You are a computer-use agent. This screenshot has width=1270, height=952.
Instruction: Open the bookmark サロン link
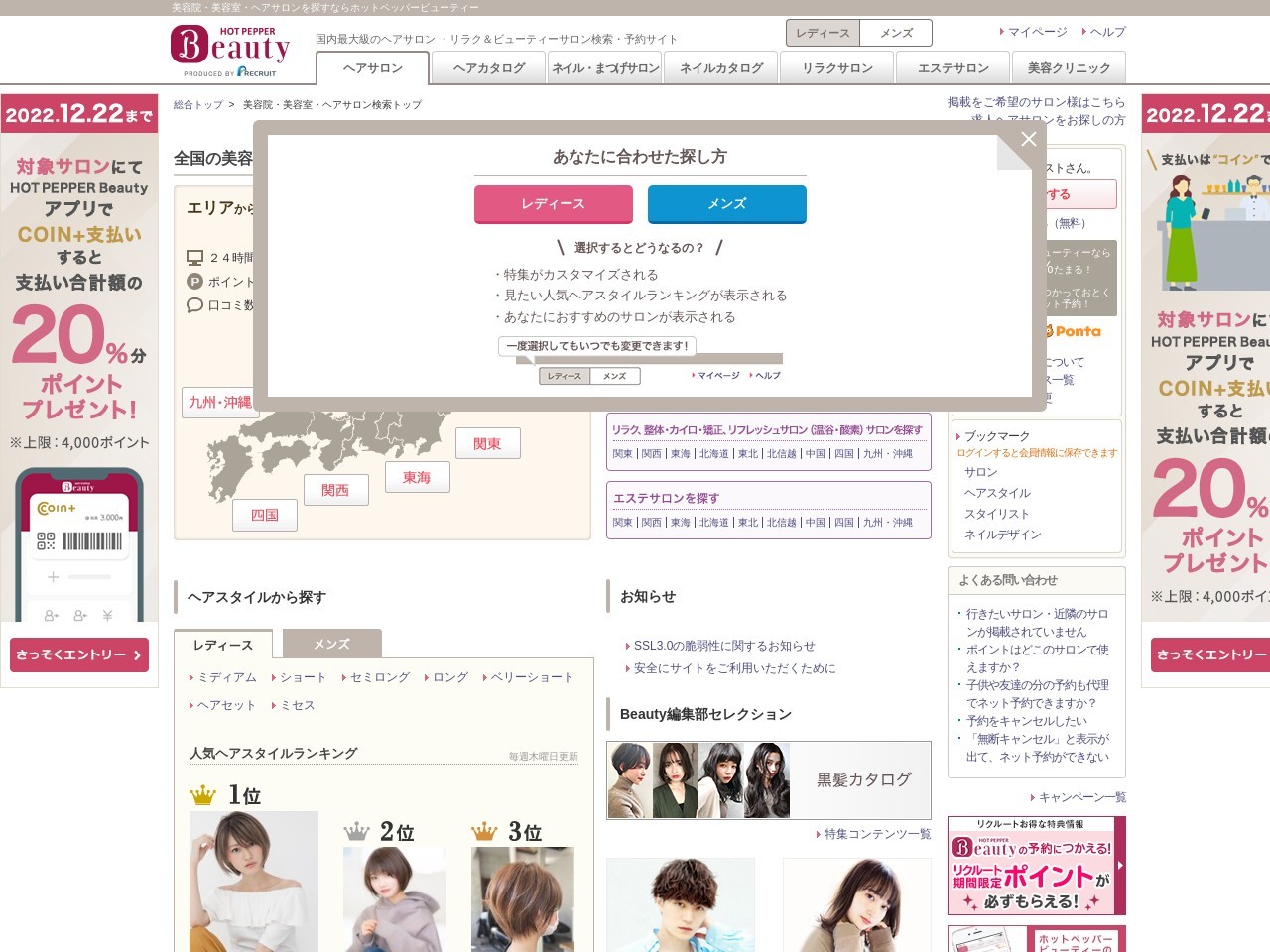pyautogui.click(x=981, y=472)
